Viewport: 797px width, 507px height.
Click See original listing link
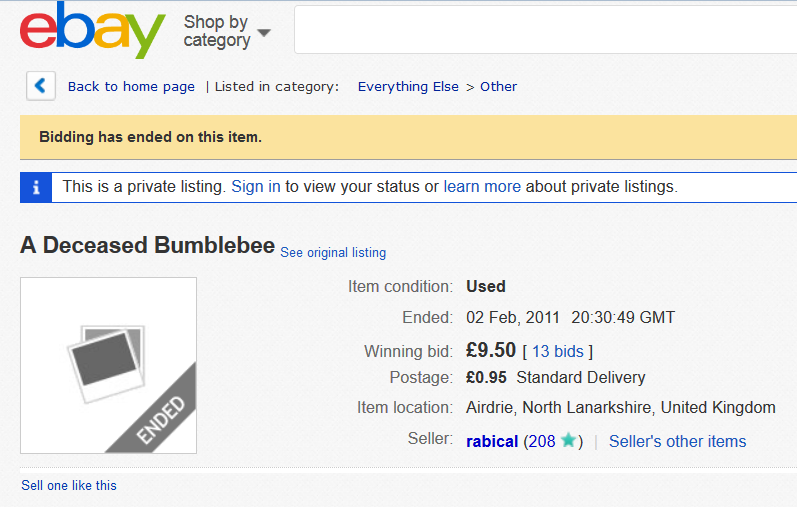[x=333, y=253]
